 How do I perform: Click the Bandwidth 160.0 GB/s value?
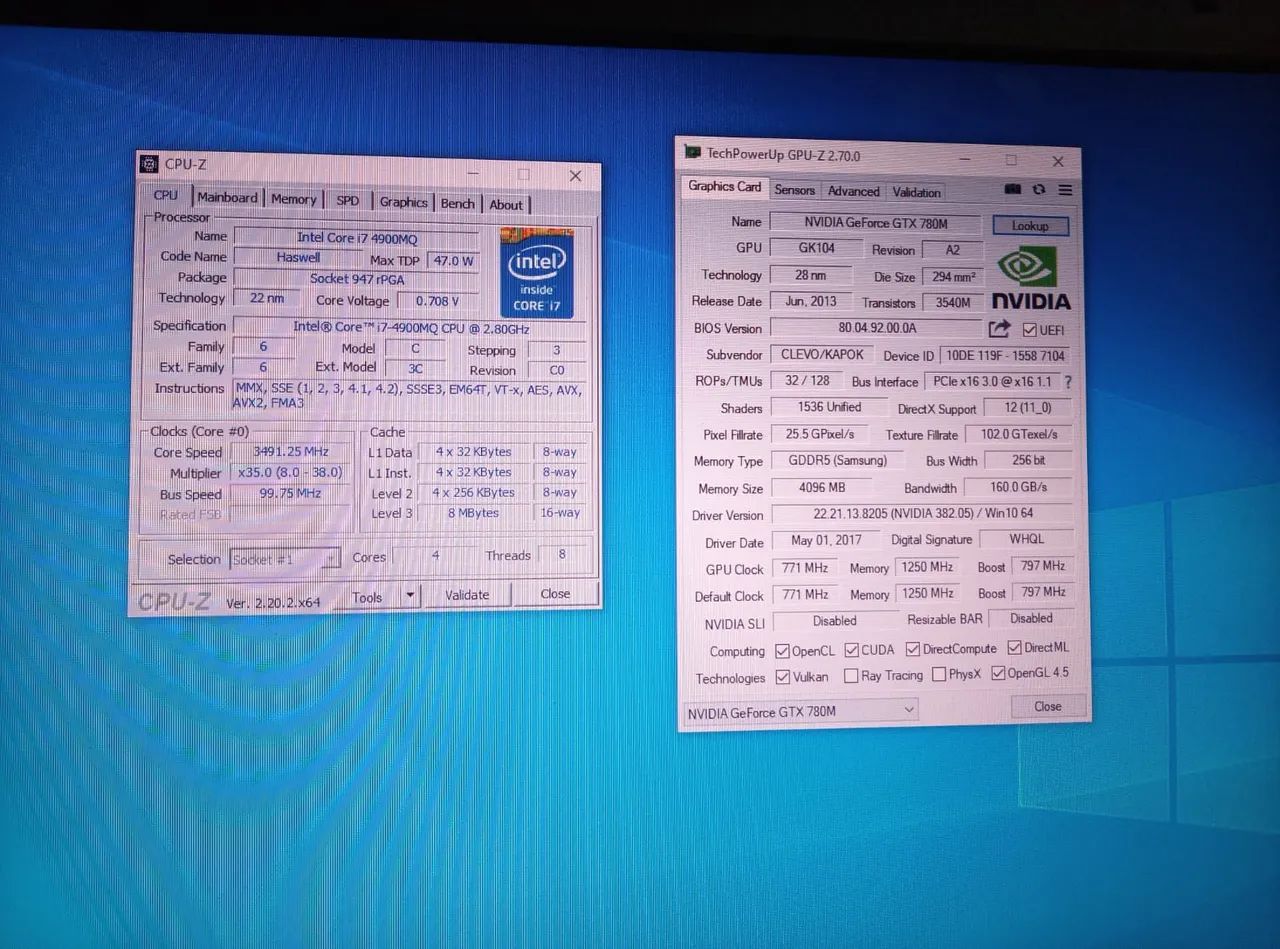point(1018,487)
